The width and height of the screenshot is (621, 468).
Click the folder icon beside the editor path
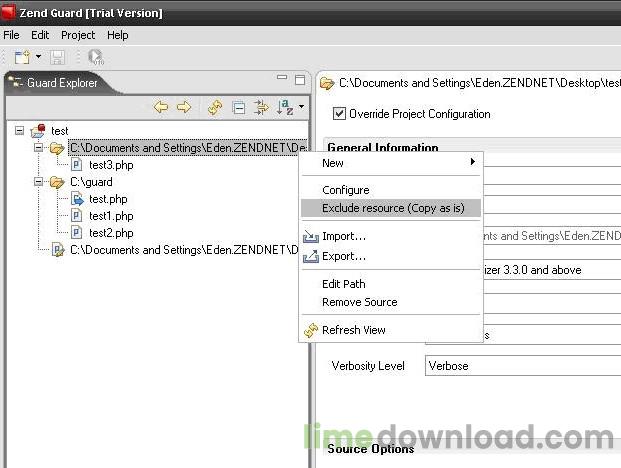(x=327, y=83)
